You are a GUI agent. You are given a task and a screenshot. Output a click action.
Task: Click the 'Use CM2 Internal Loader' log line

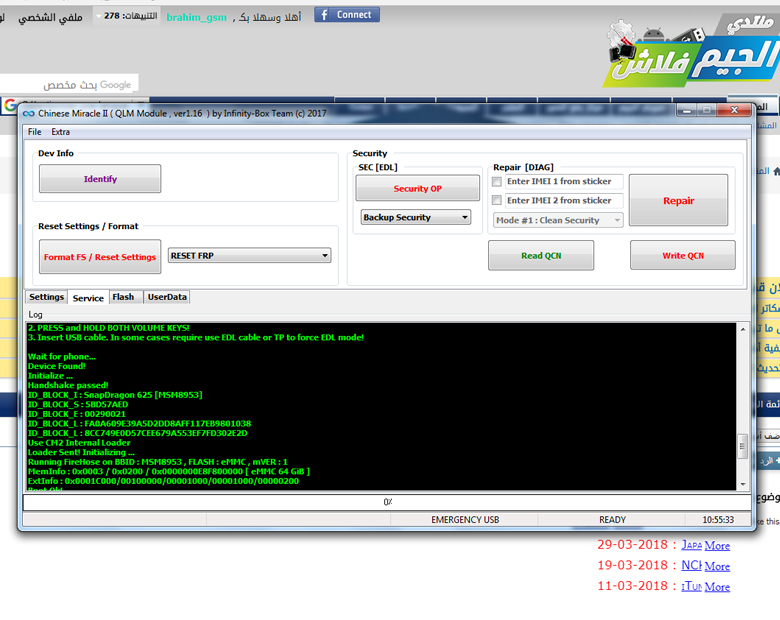(x=79, y=443)
